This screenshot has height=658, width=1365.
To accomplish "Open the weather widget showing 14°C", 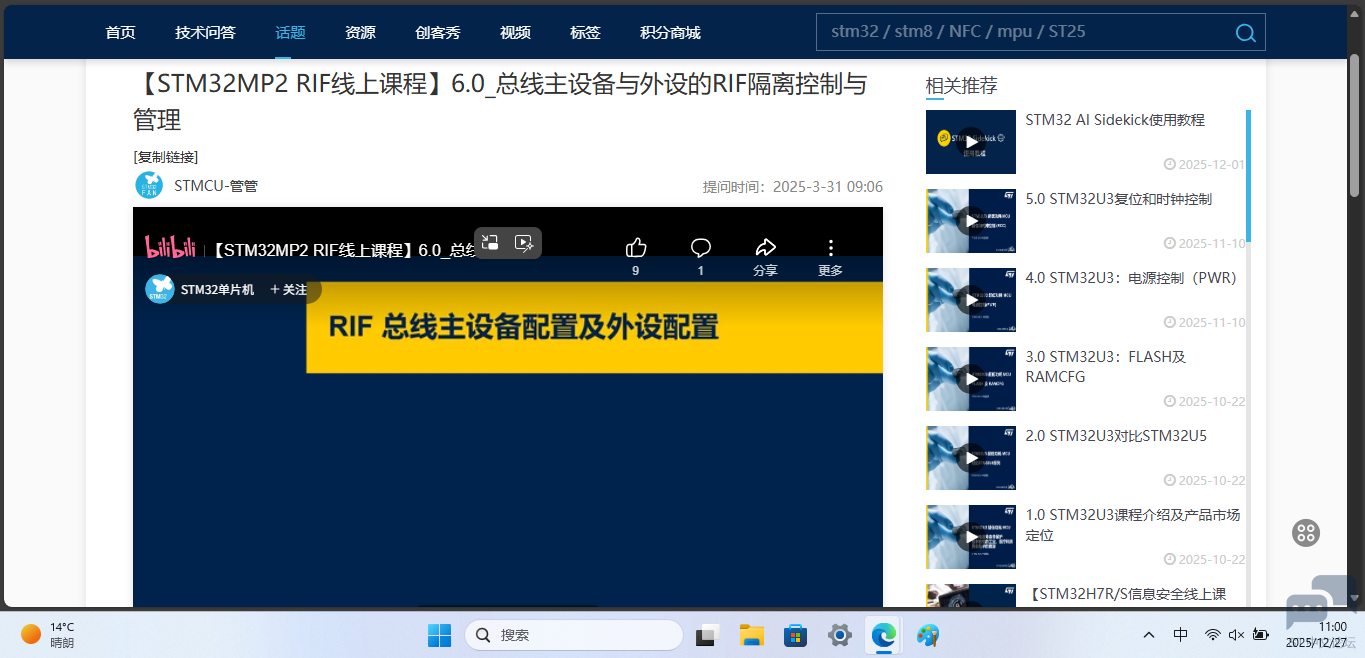I will pos(48,635).
